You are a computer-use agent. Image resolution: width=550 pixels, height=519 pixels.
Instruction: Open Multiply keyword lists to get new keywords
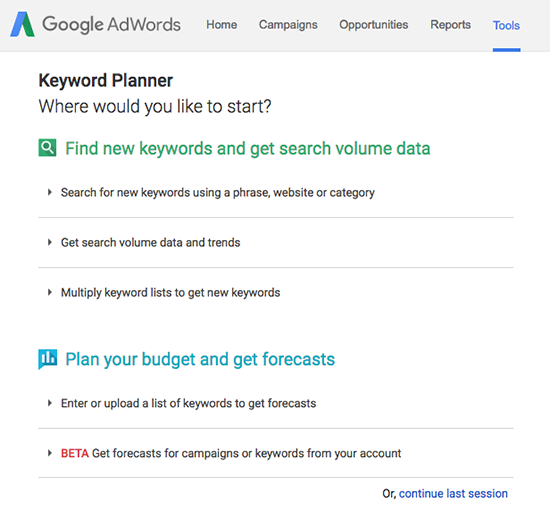pos(170,293)
